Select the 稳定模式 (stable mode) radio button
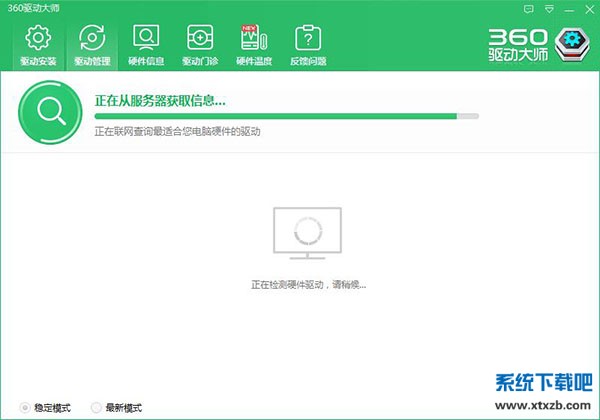 26,408
